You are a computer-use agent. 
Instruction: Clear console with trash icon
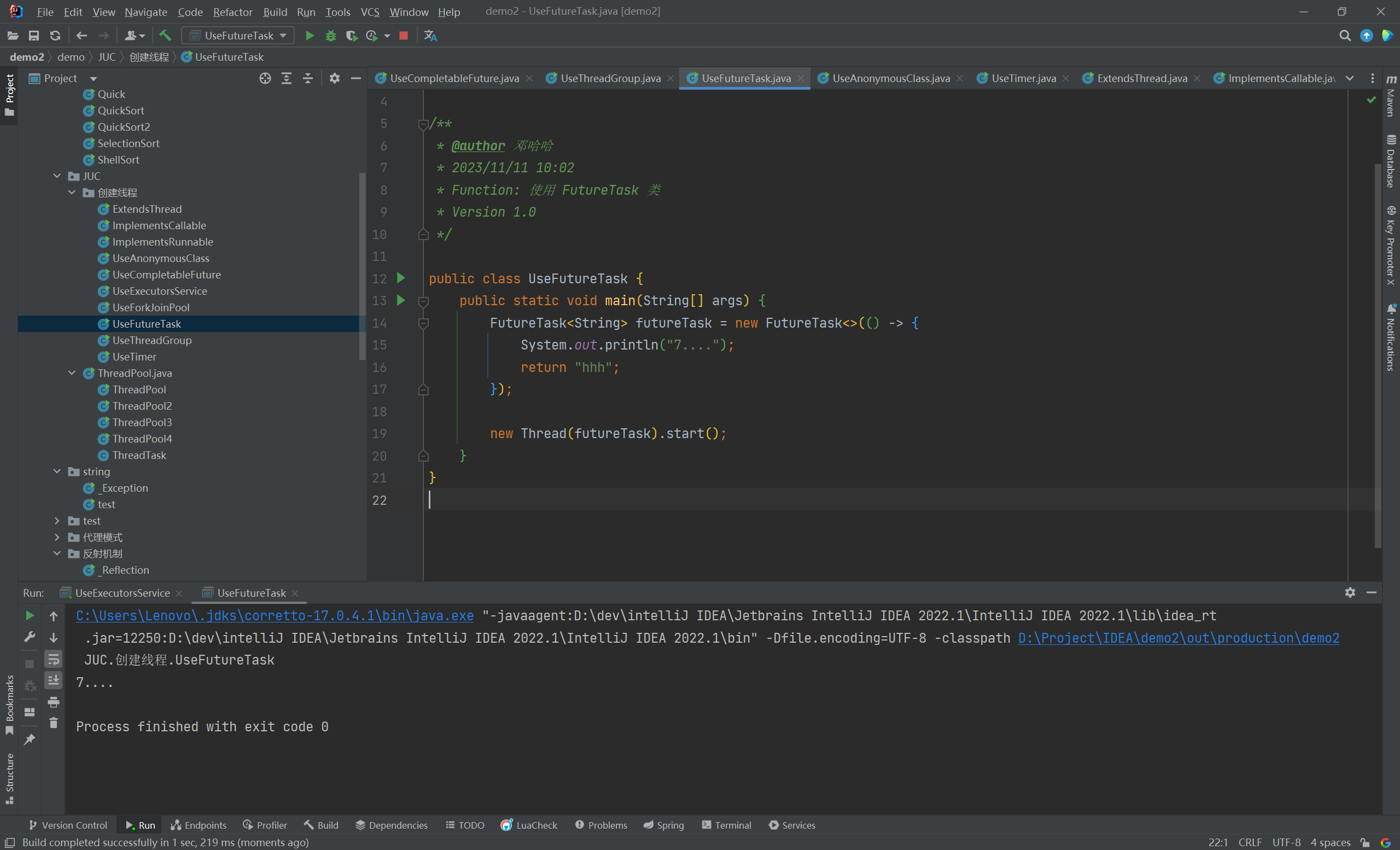tap(54, 723)
